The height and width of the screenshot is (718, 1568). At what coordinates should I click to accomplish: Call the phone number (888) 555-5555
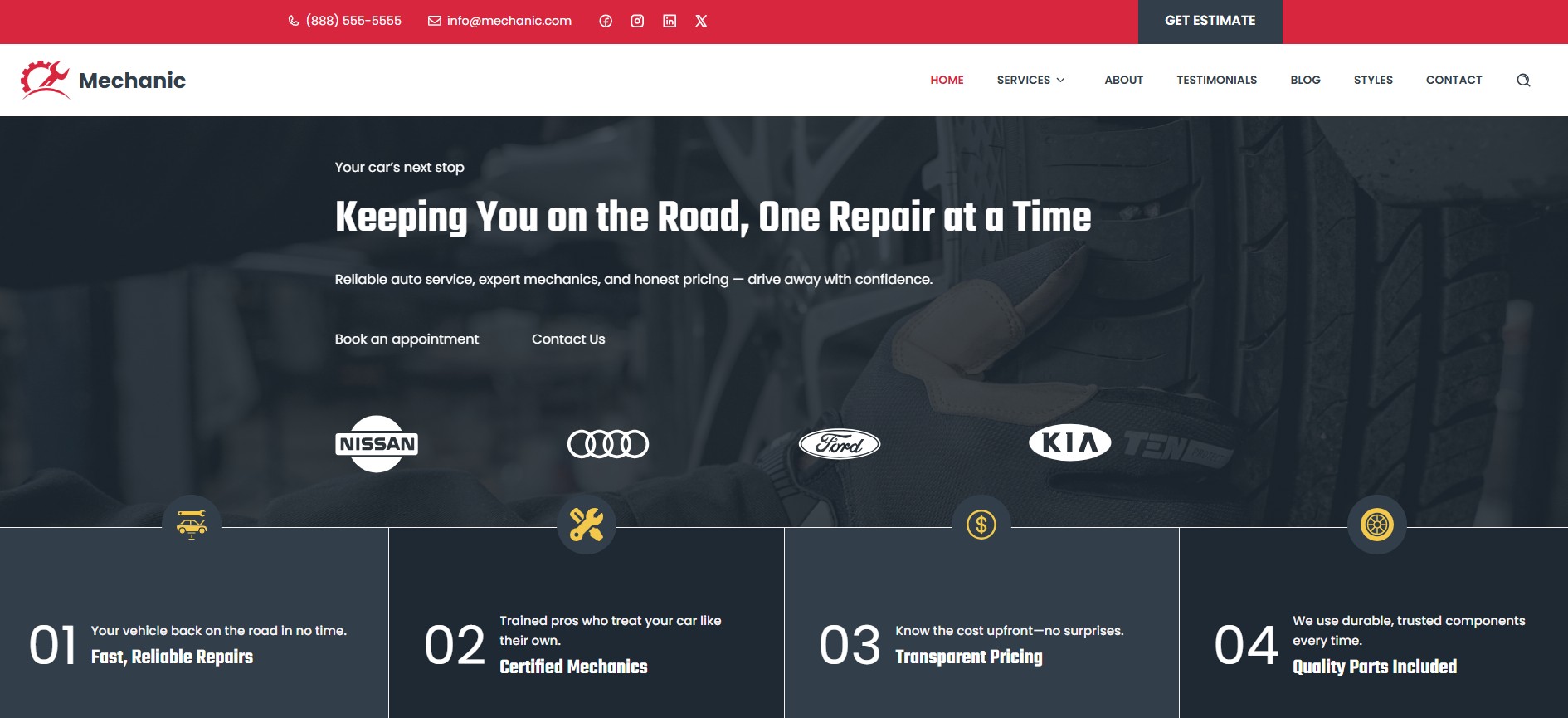click(x=345, y=21)
